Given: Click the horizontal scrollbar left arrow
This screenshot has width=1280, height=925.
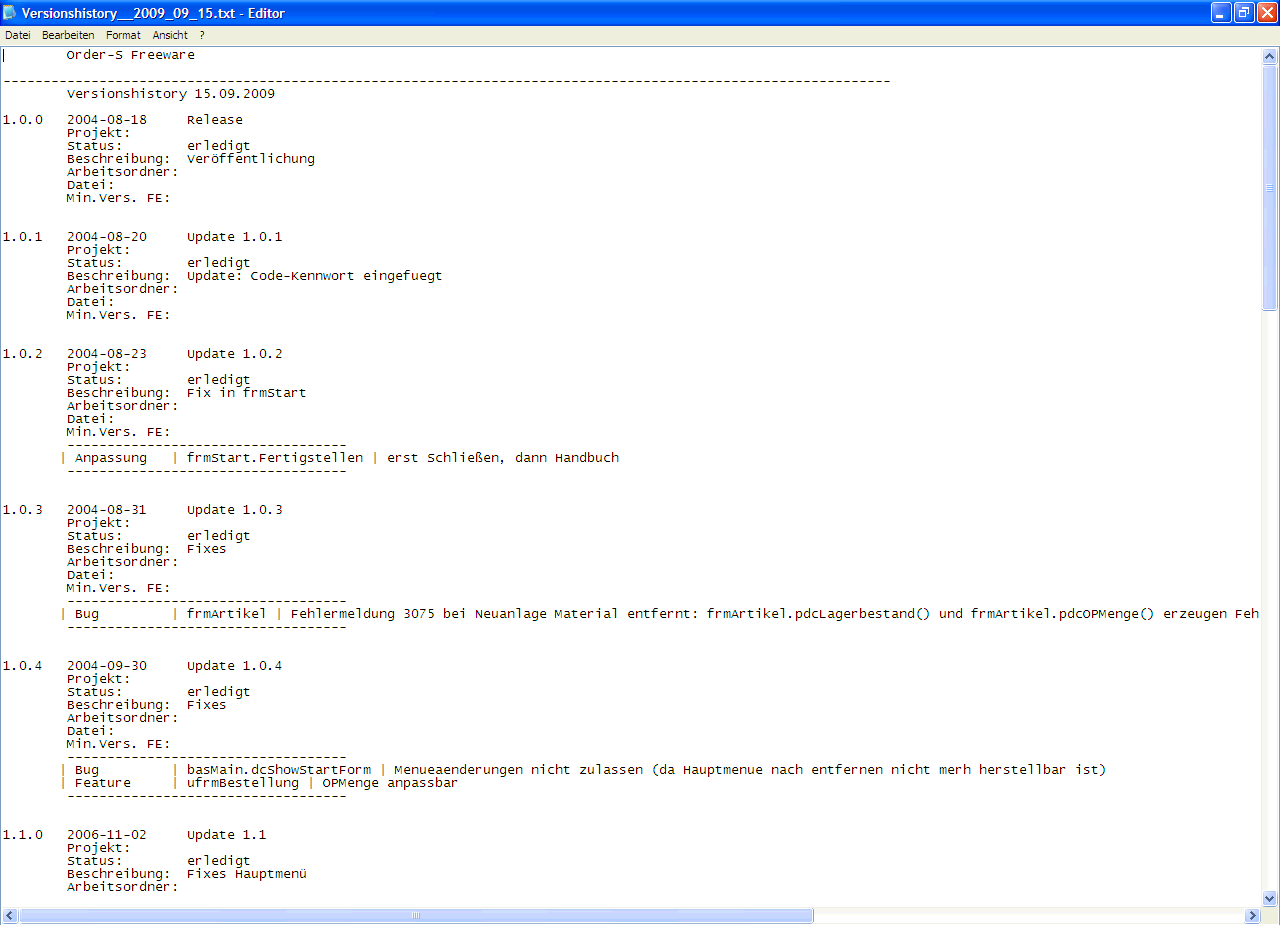Looking at the screenshot, I should [x=10, y=916].
